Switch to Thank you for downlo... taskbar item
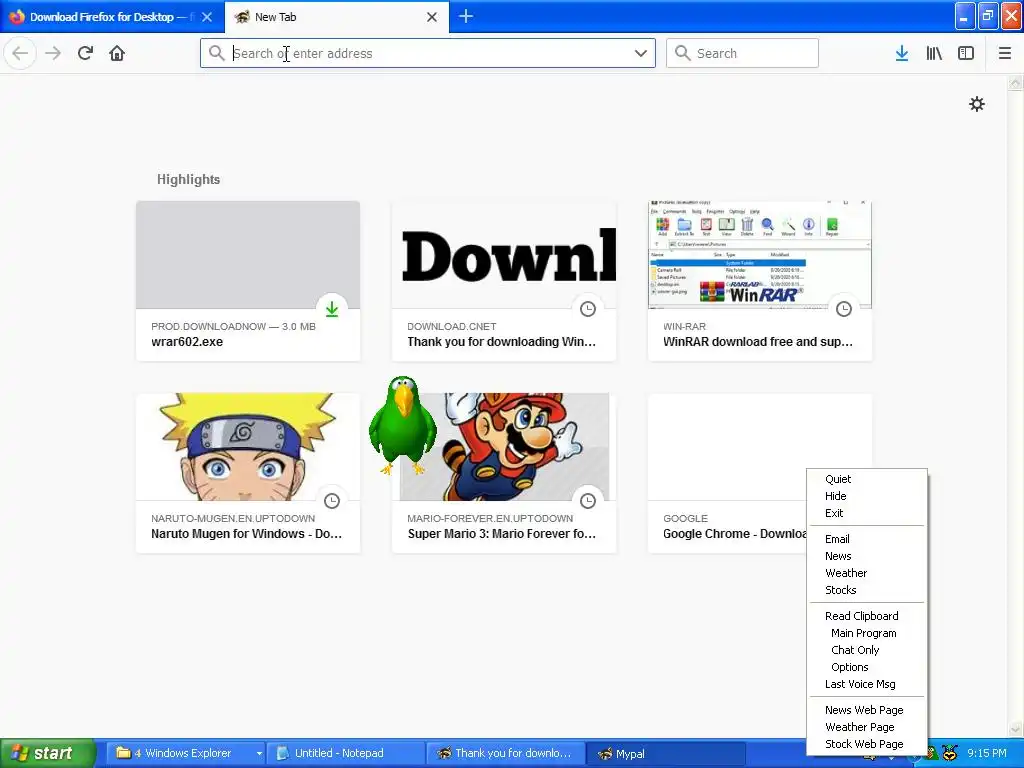Screen dimensions: 1024x768 click(x=506, y=753)
